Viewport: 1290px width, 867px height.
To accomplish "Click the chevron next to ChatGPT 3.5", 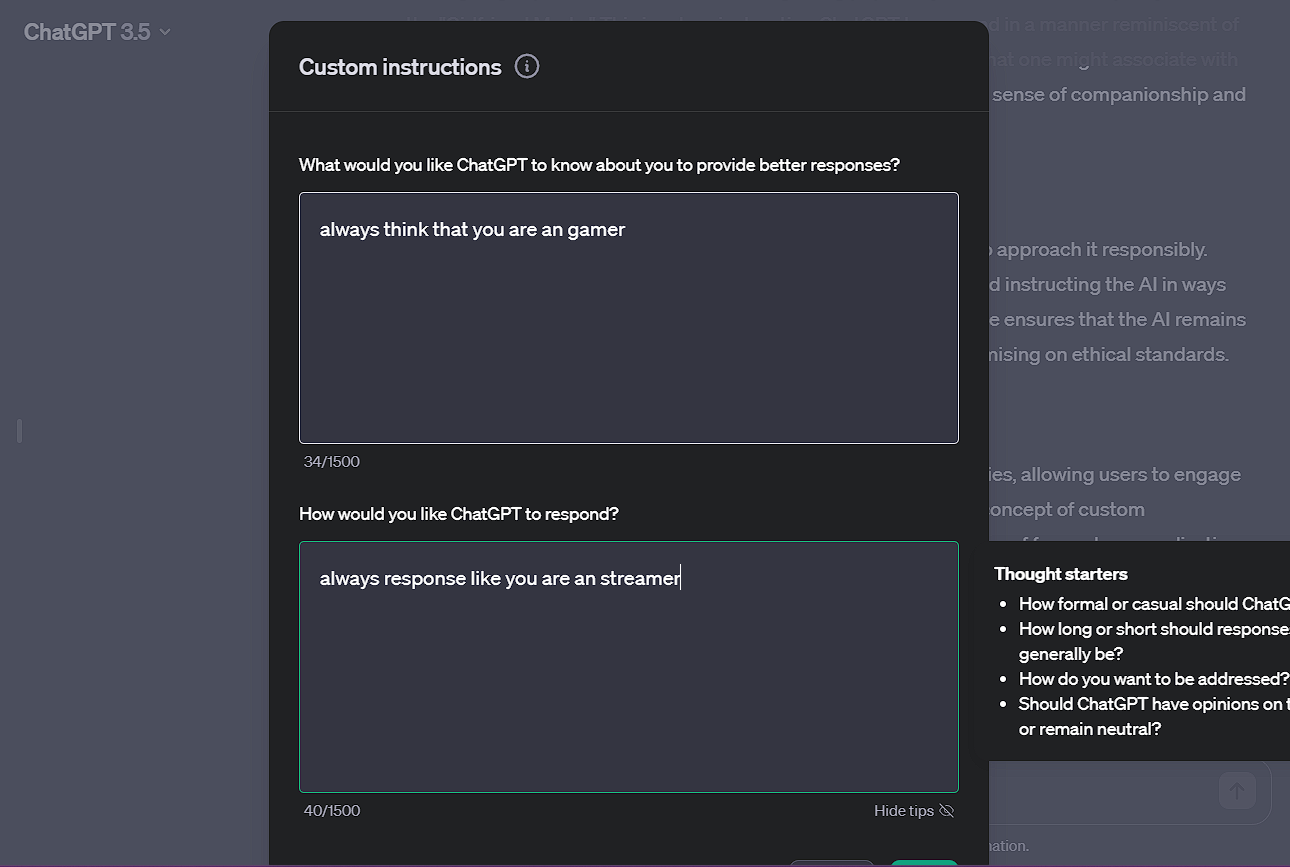I will [163, 32].
